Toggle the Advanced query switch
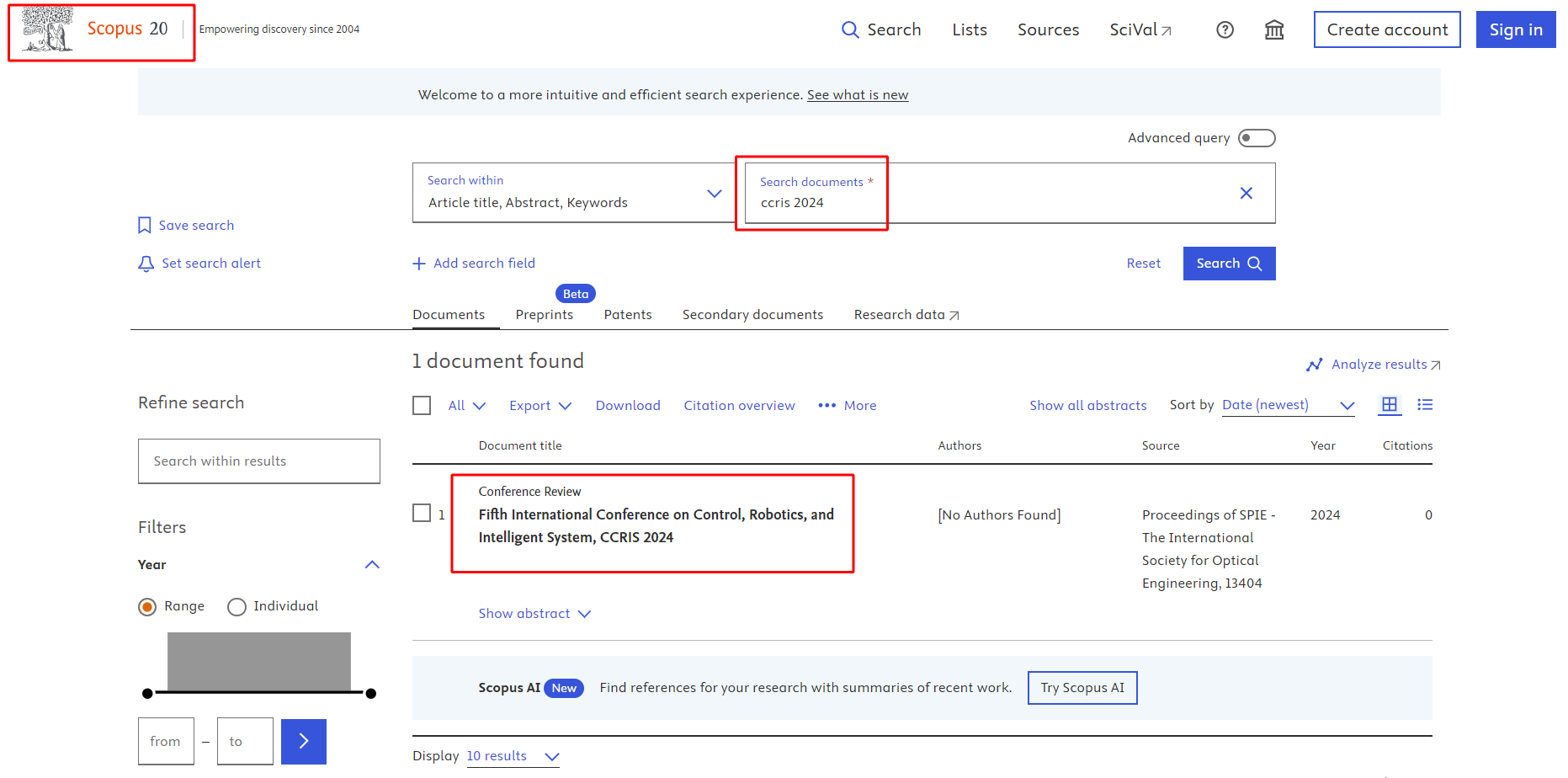The width and height of the screenshot is (1568, 778). (x=1257, y=137)
